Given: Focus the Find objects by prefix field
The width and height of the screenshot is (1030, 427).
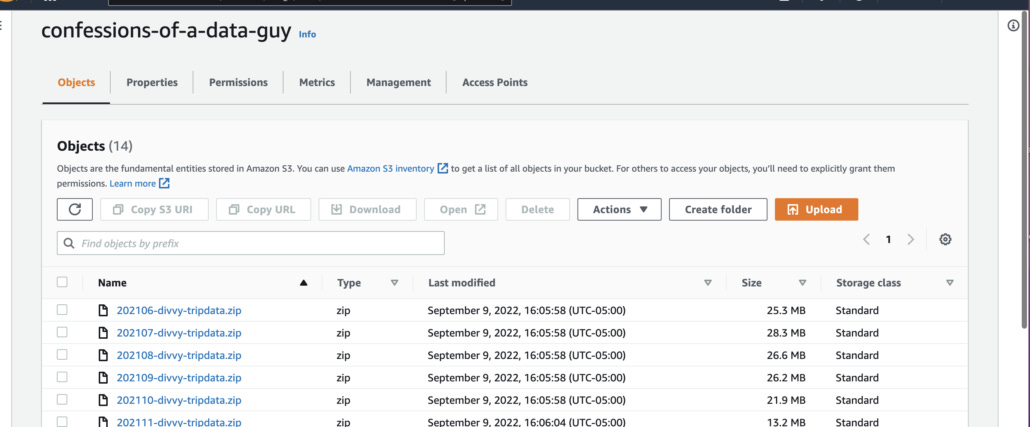Looking at the screenshot, I should 251,243.
